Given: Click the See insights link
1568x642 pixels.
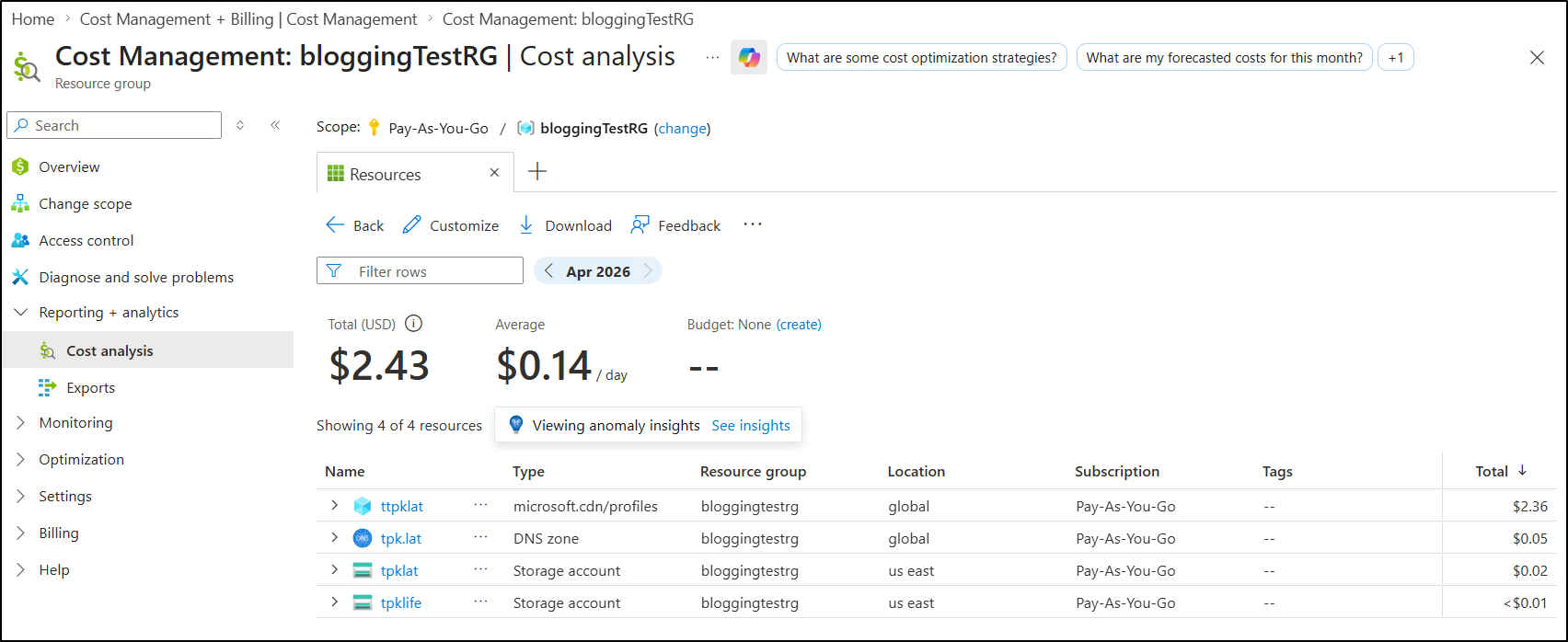Looking at the screenshot, I should click(751, 426).
